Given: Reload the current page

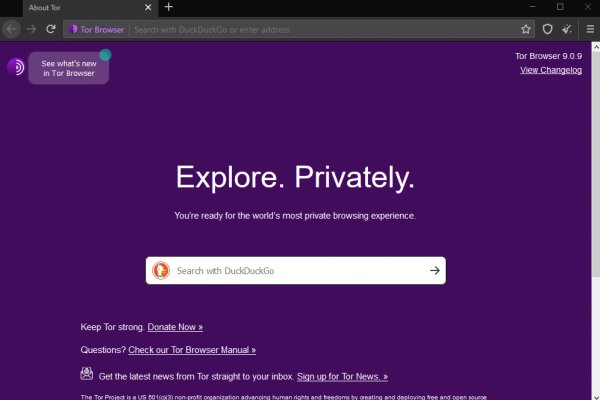Looking at the screenshot, I should pyautogui.click(x=51, y=29).
